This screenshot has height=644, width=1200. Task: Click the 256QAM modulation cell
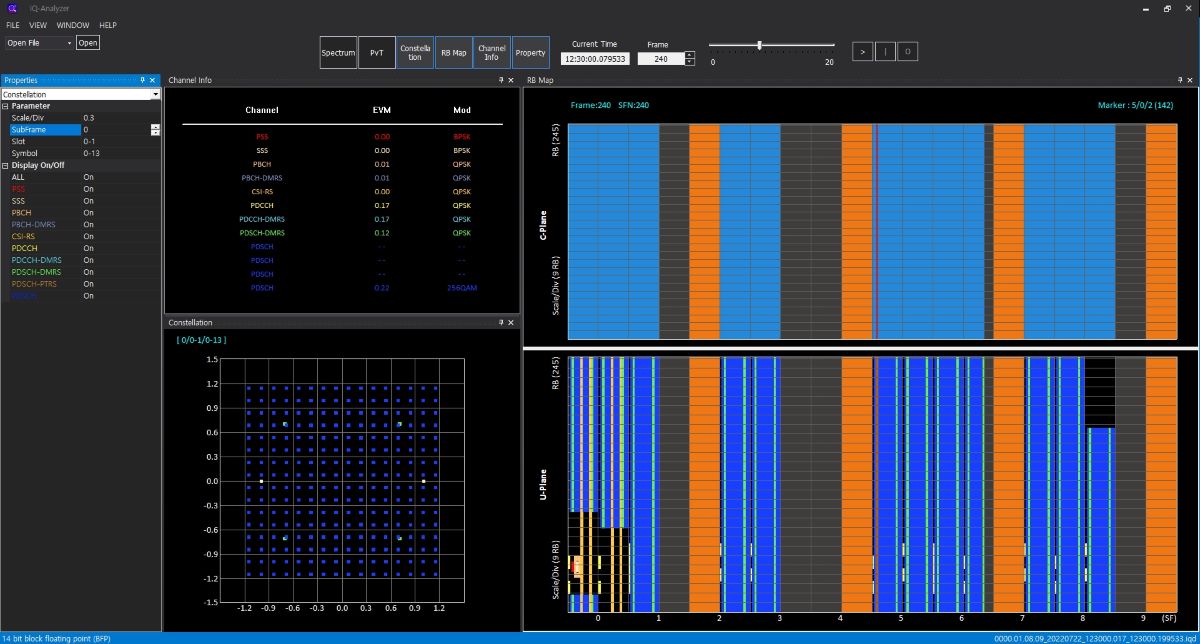click(x=461, y=288)
